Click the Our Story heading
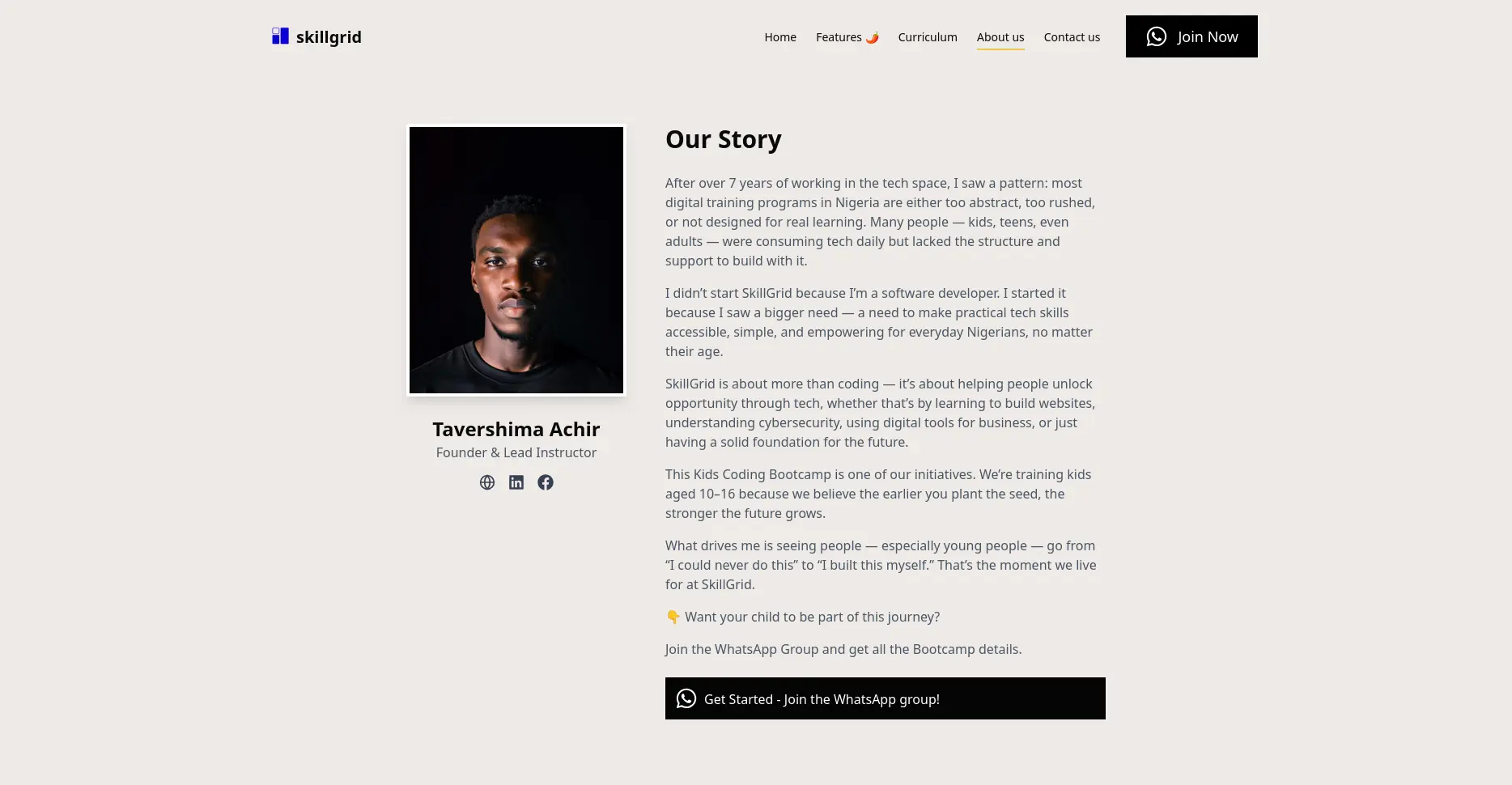 click(724, 139)
